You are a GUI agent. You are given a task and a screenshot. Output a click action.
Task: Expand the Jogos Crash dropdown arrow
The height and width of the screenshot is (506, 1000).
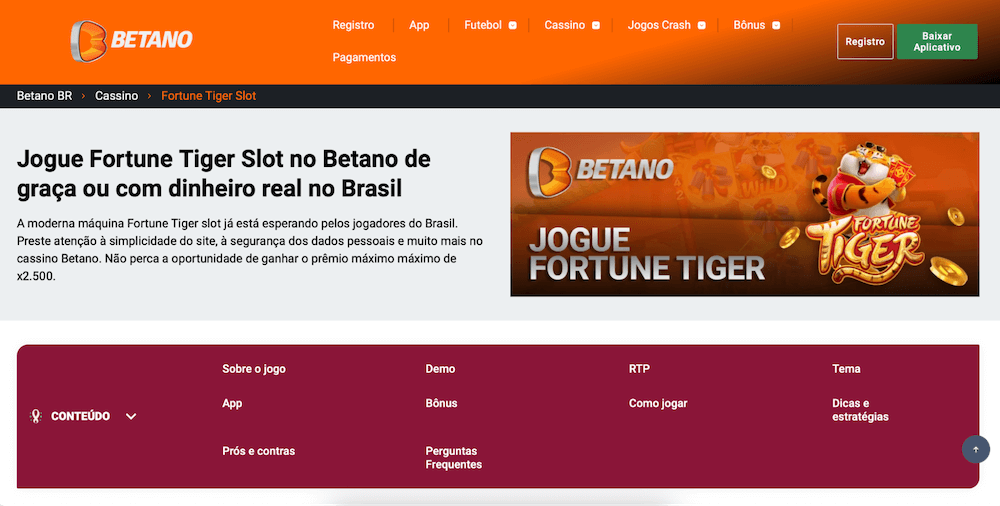click(x=702, y=26)
